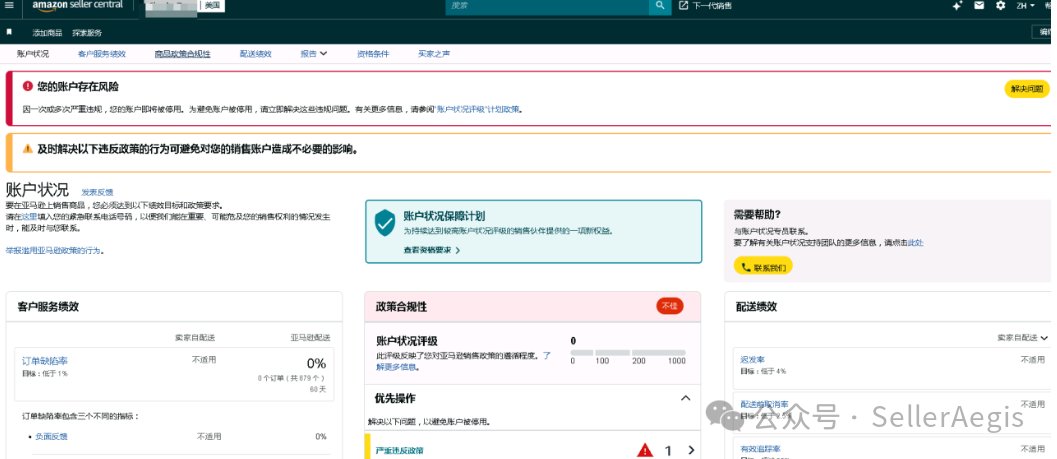This screenshot has height=459, width=1057.
Task: Click the shield icon for 账户状况保障计划
Action: 385,222
